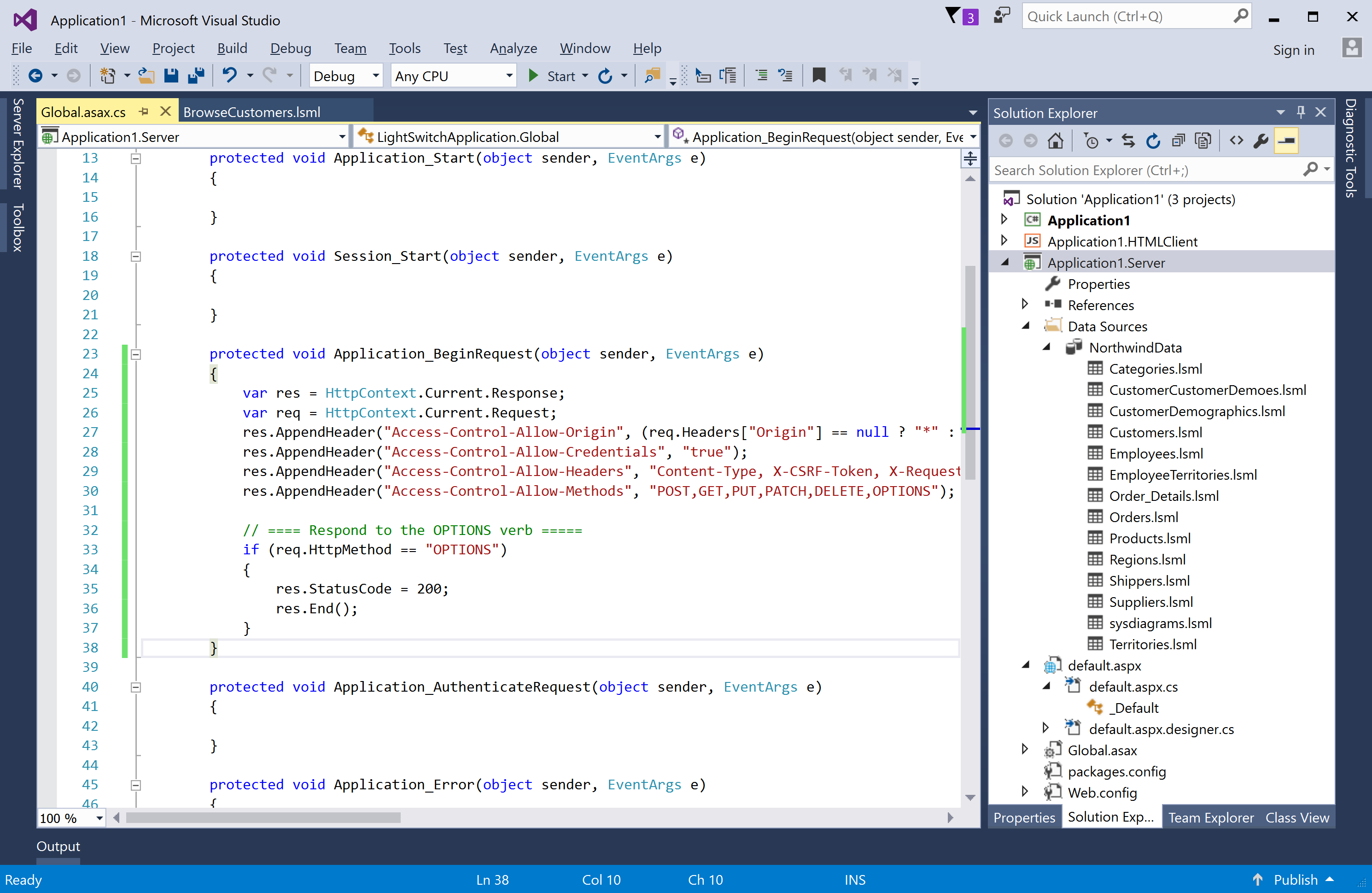Open the Build menu
Image resolution: width=1372 pixels, height=893 pixels.
point(232,48)
